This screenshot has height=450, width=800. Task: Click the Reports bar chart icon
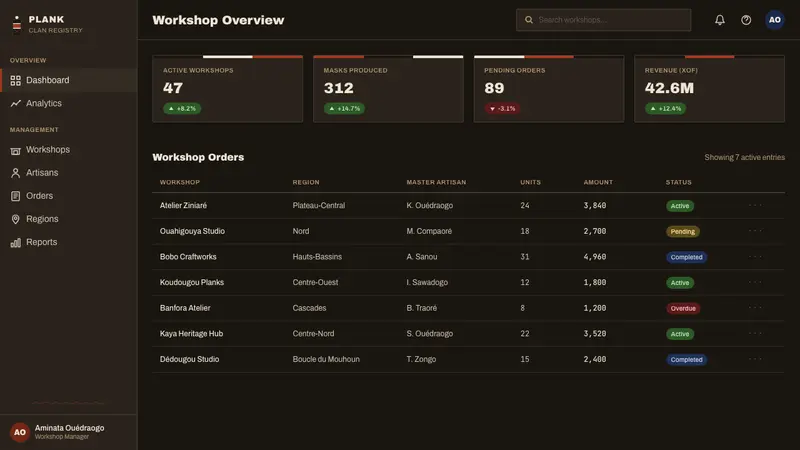click(15, 242)
